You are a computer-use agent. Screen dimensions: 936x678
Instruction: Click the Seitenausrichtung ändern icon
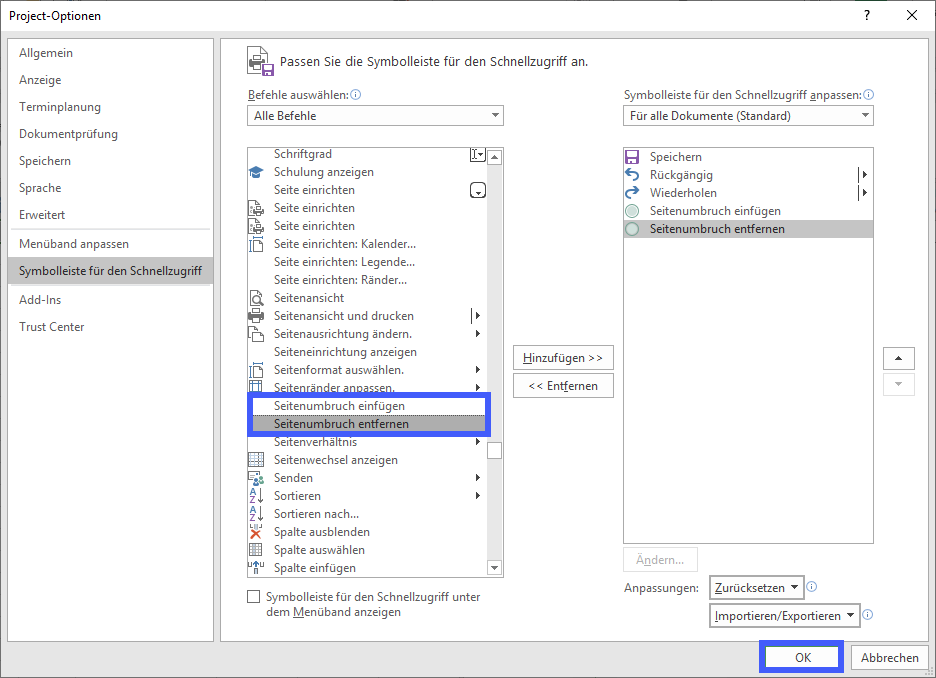click(x=255, y=334)
